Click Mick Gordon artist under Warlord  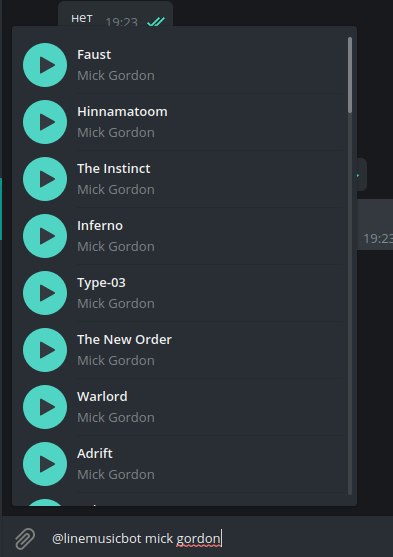click(x=116, y=417)
